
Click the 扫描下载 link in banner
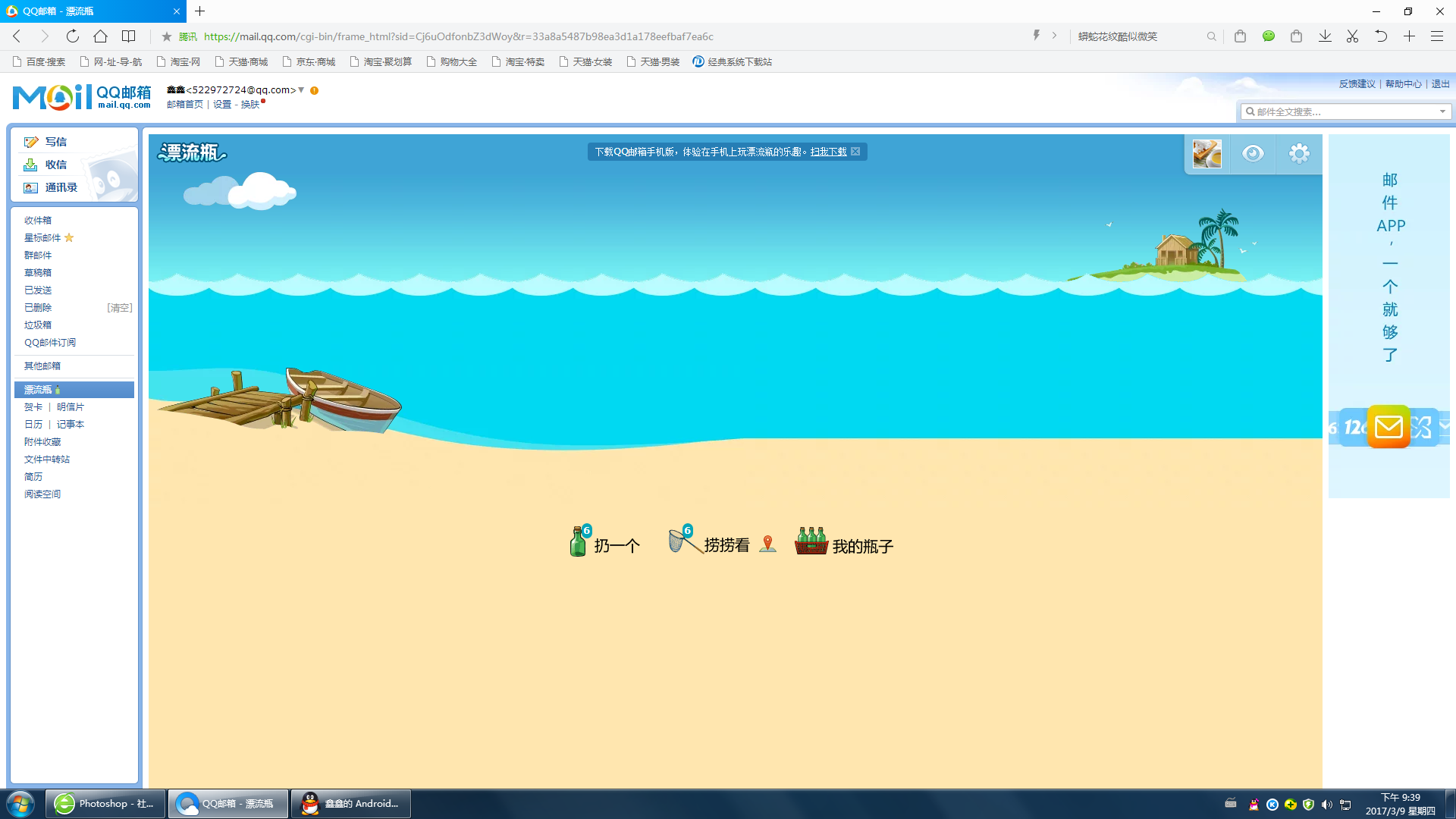(x=828, y=152)
